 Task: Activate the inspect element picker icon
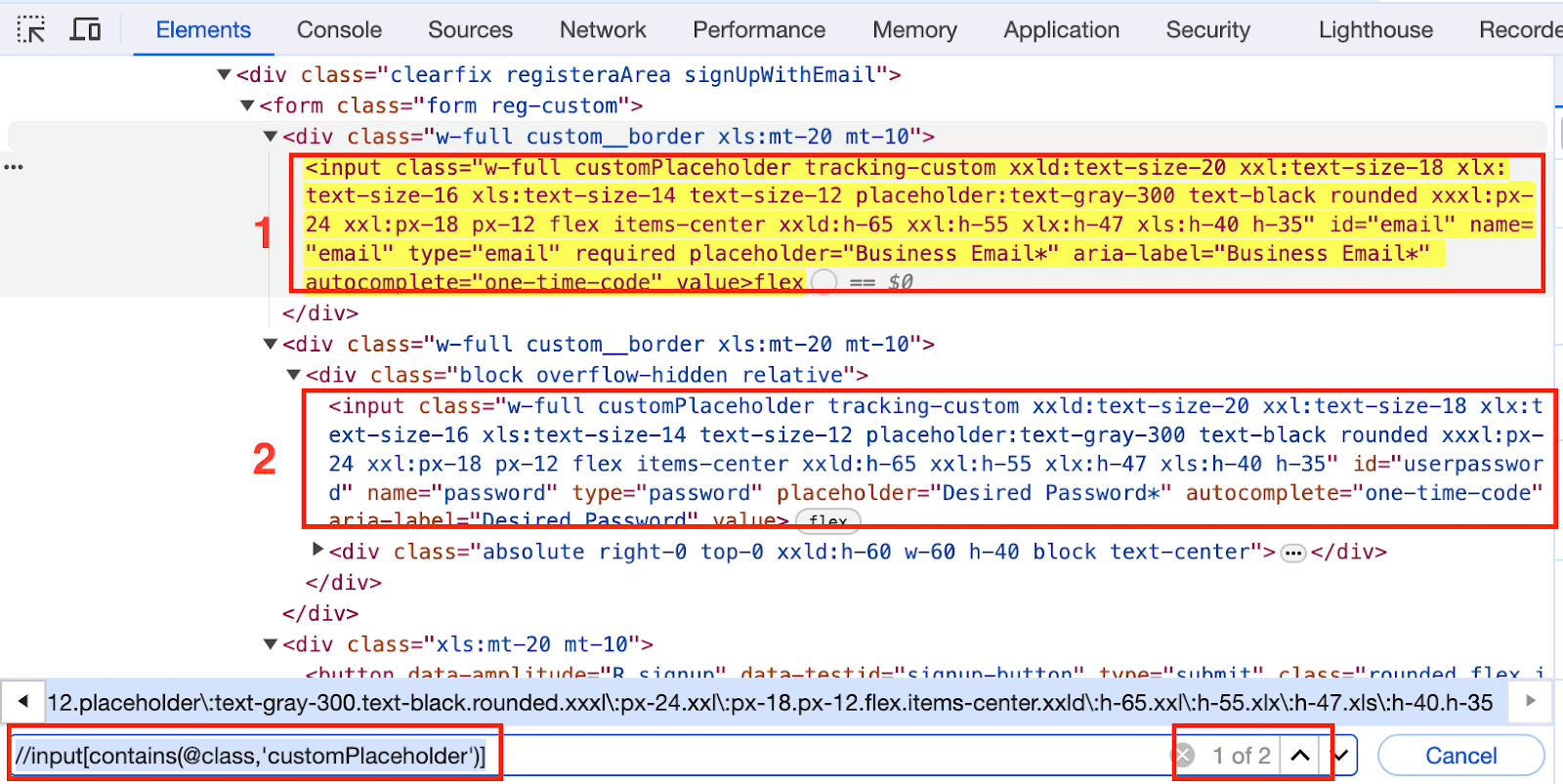pos(31,30)
